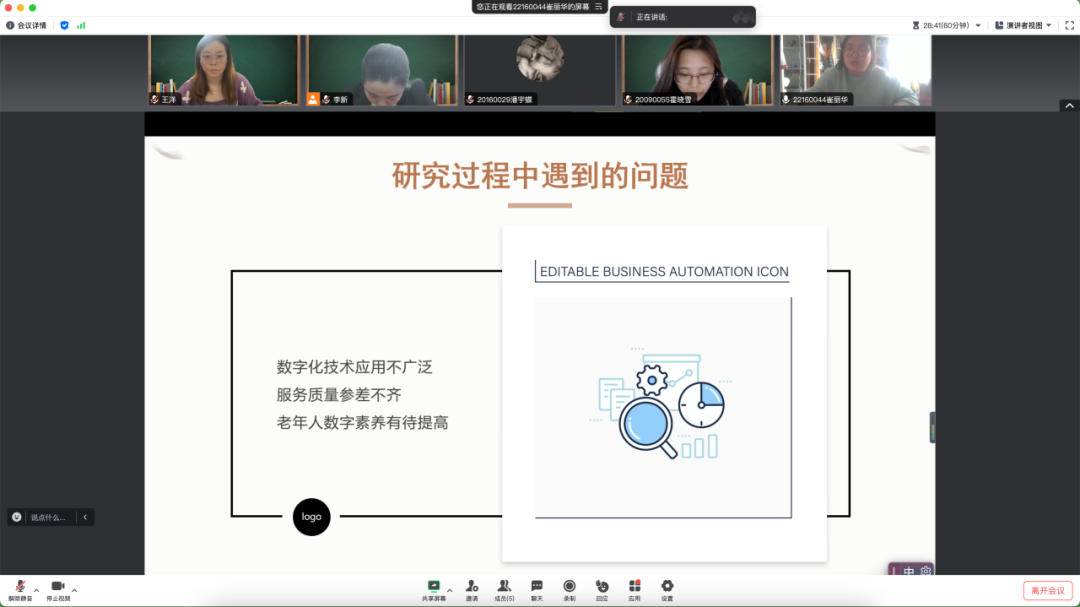Collapse the participant video strip
This screenshot has height=607, width=1080.
tap(1069, 105)
